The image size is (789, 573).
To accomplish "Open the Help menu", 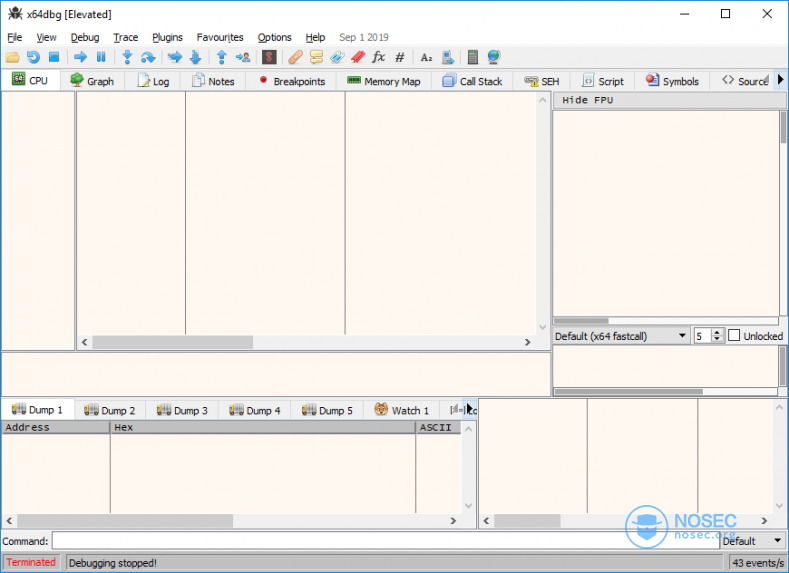I will [x=315, y=37].
